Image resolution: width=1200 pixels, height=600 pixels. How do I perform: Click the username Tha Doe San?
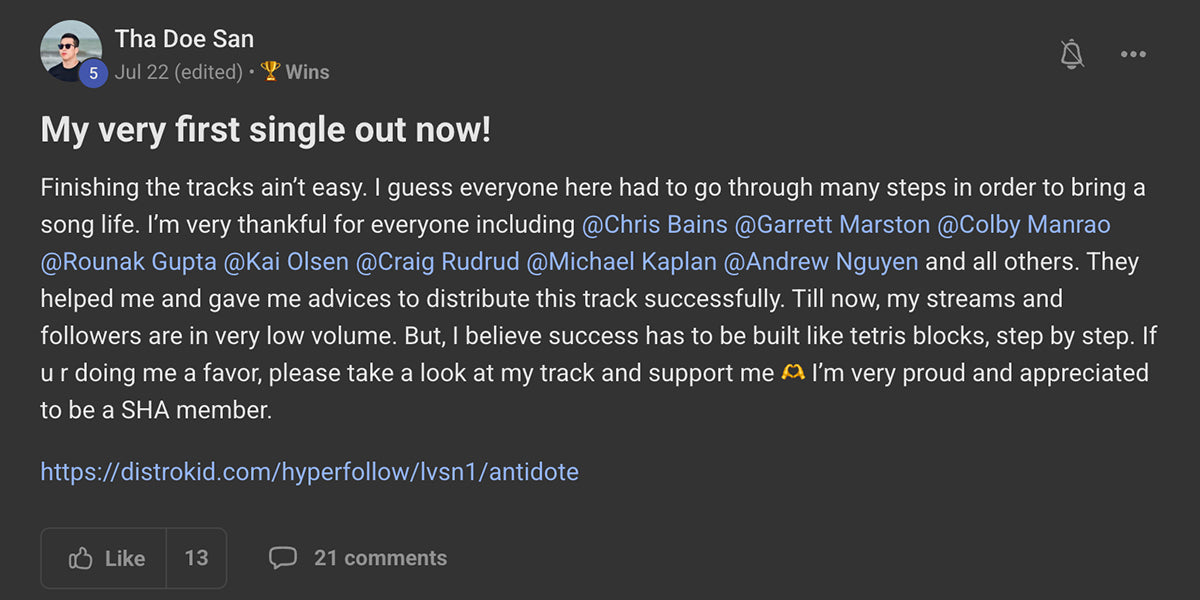184,38
